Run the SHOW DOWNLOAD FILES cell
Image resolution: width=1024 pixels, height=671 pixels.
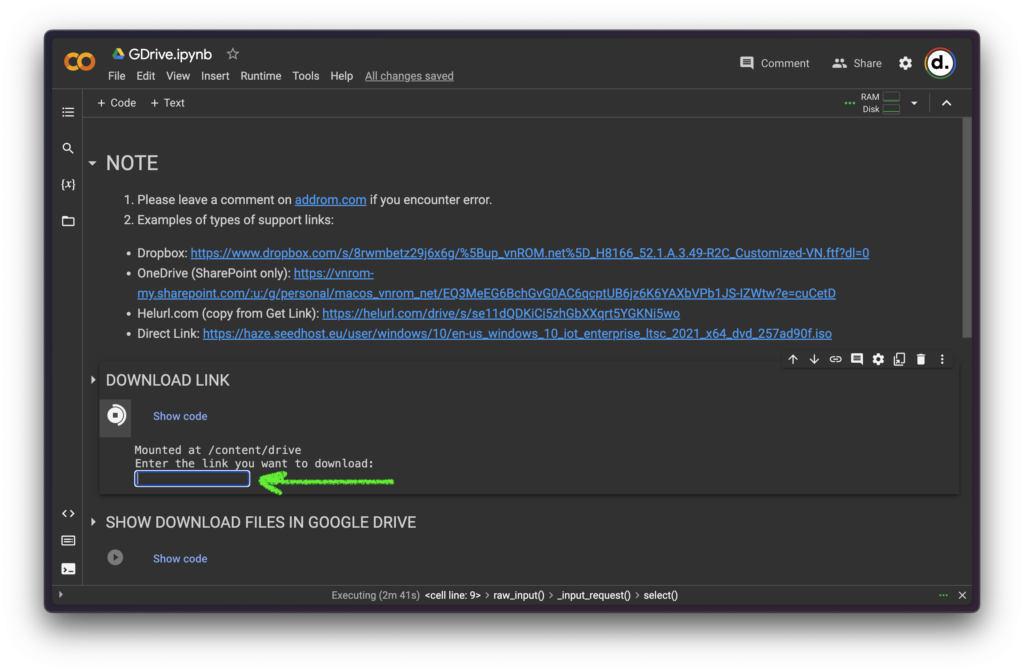pos(115,557)
